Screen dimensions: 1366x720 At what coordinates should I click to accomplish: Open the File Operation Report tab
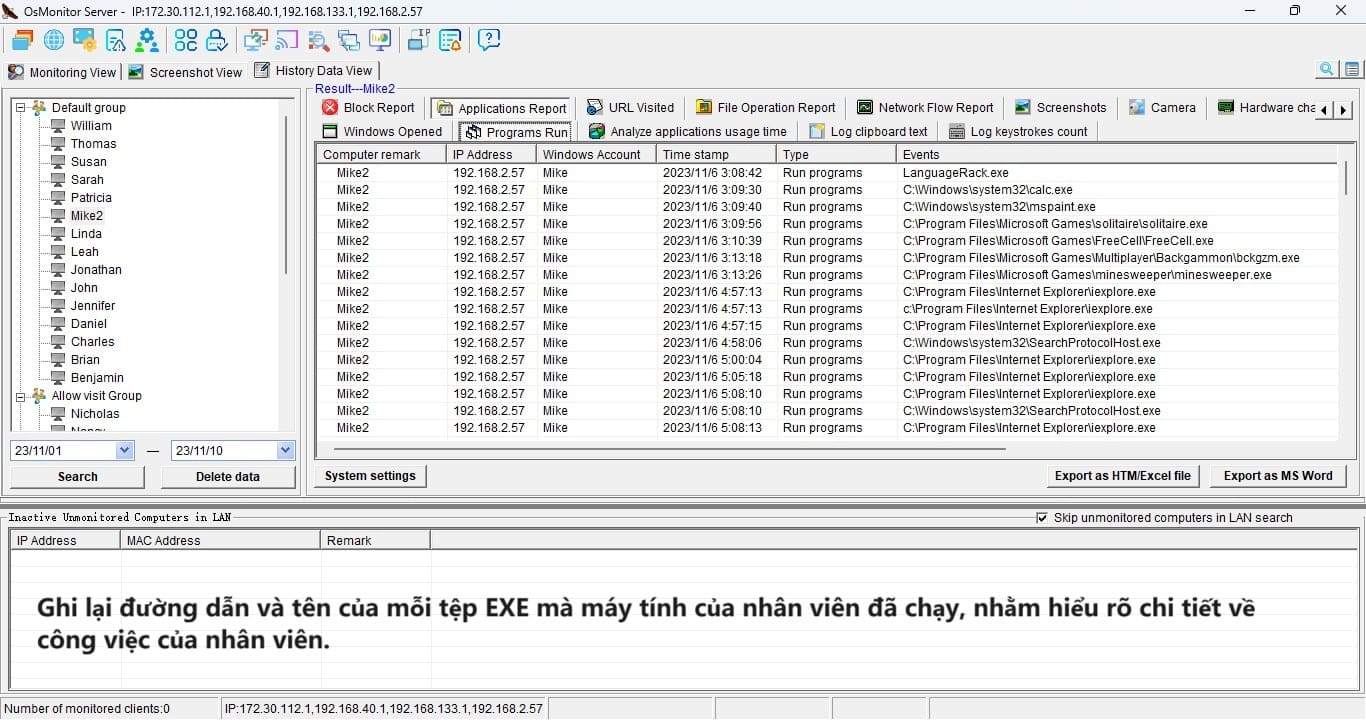tap(766, 108)
